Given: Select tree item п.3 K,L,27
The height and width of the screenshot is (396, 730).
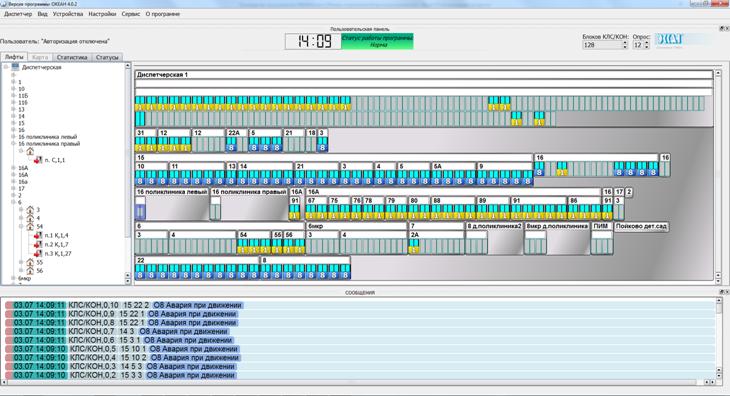Looking at the screenshot, I should [58, 254].
